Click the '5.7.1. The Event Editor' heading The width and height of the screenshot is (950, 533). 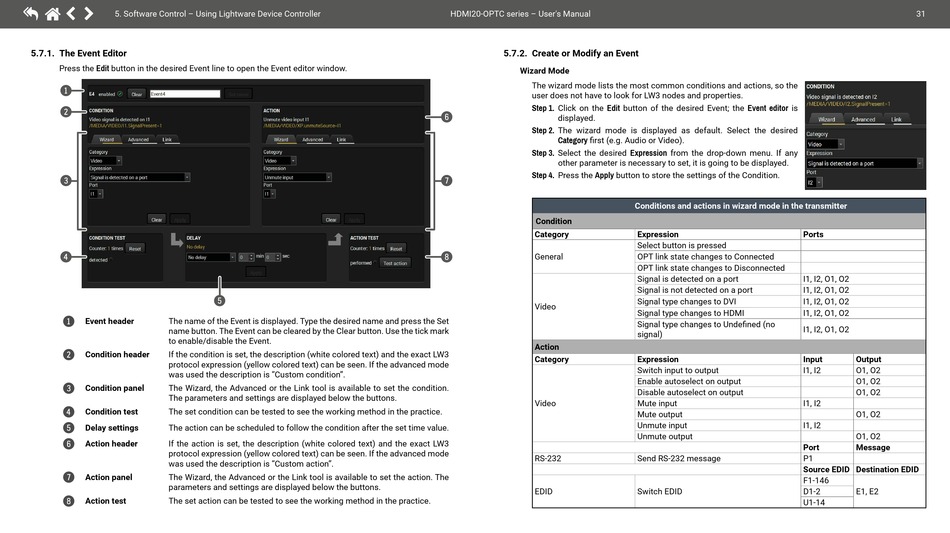(x=79, y=53)
